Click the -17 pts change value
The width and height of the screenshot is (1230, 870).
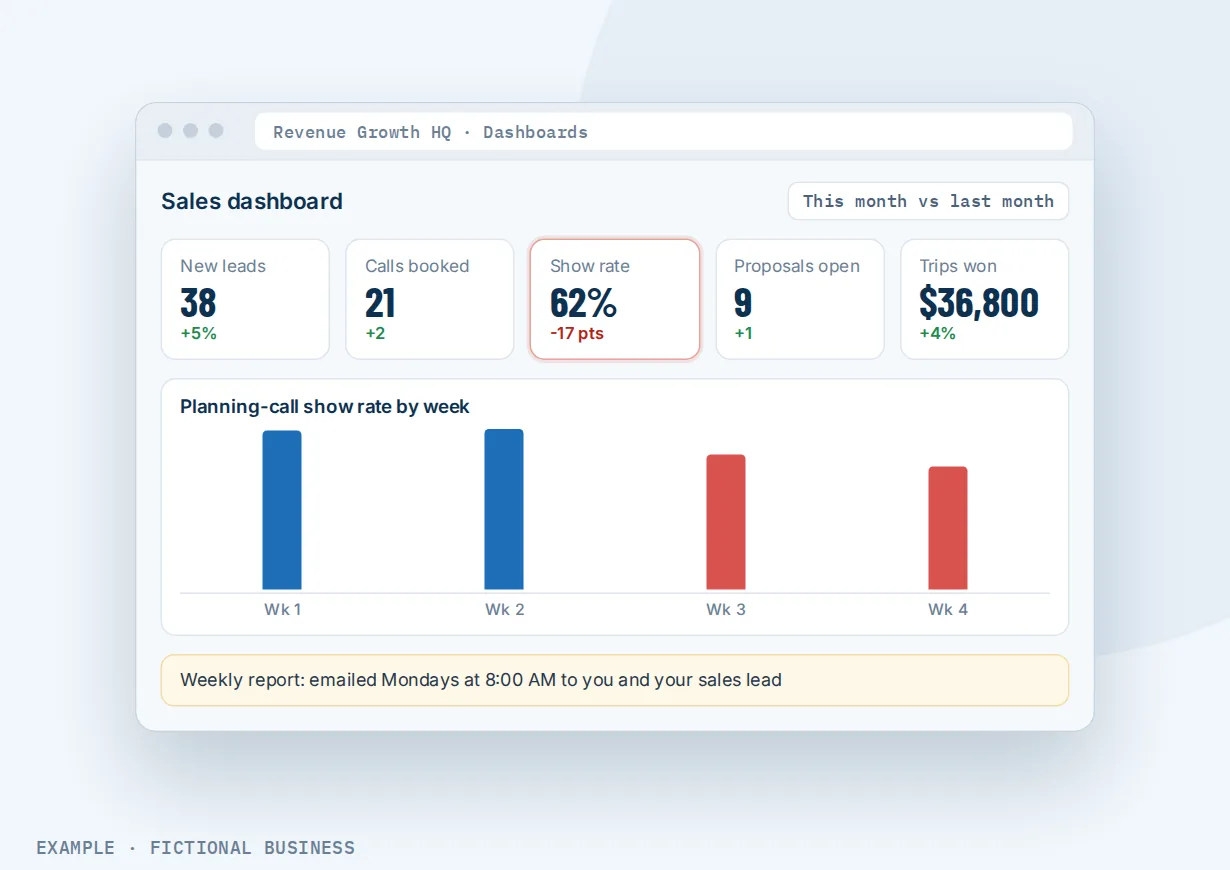(577, 333)
